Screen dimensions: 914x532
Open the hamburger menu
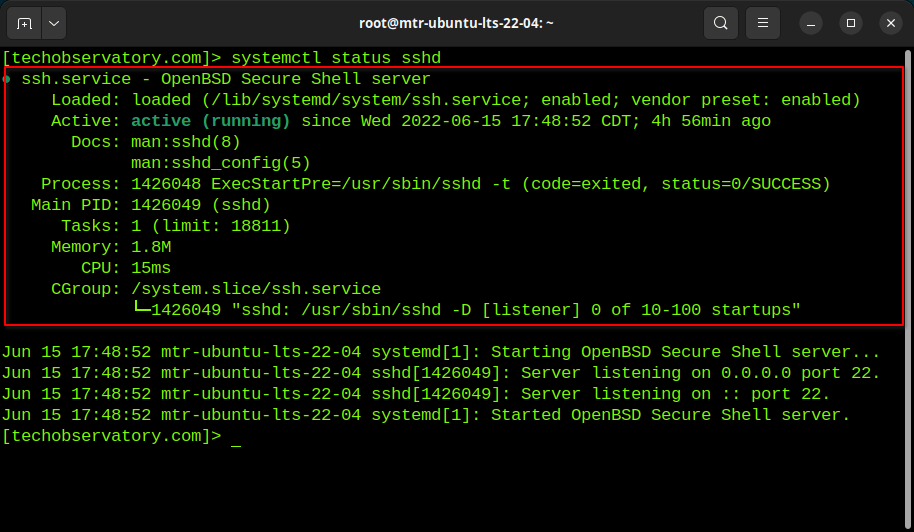[x=762, y=23]
